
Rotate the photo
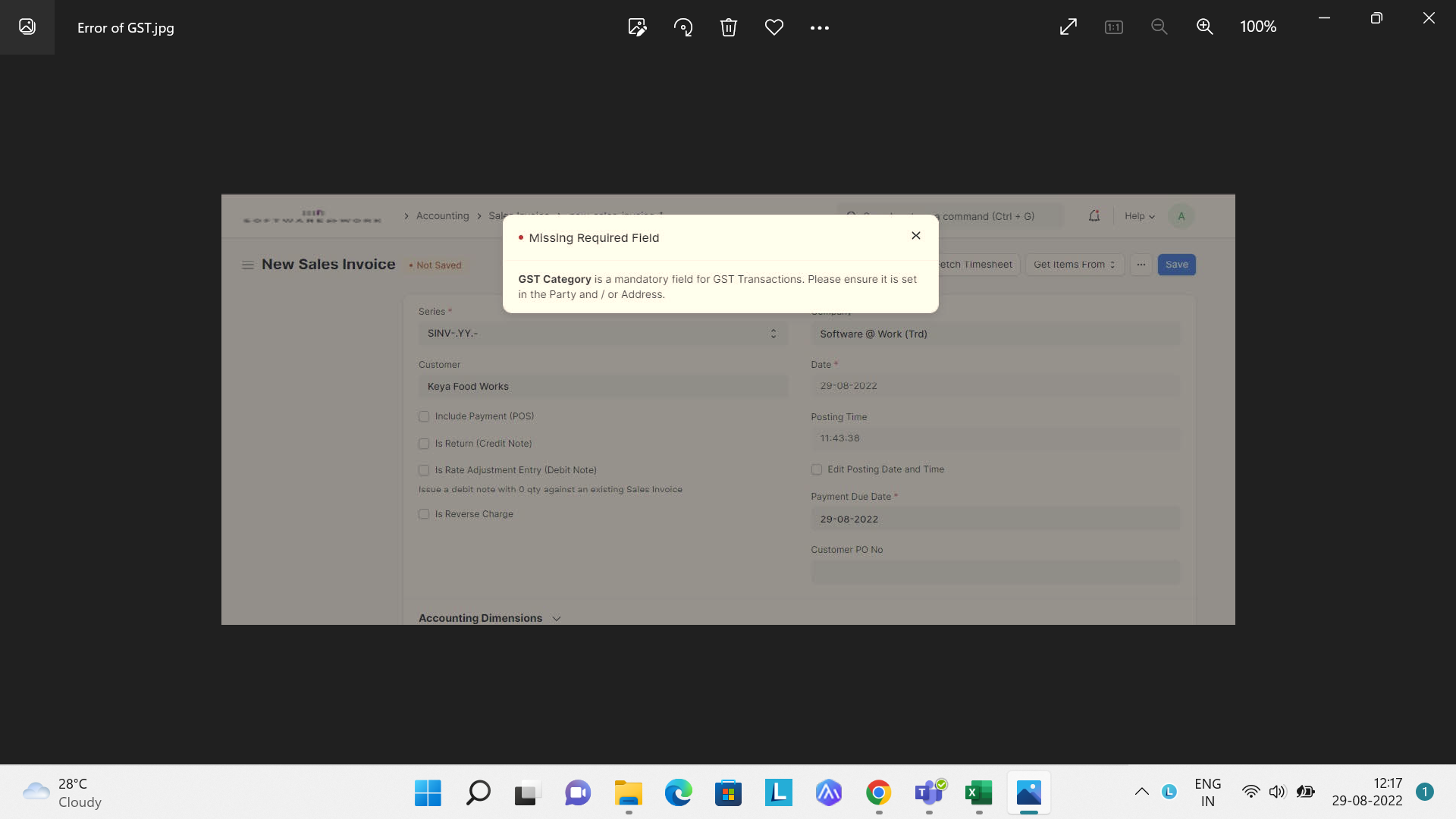682,27
